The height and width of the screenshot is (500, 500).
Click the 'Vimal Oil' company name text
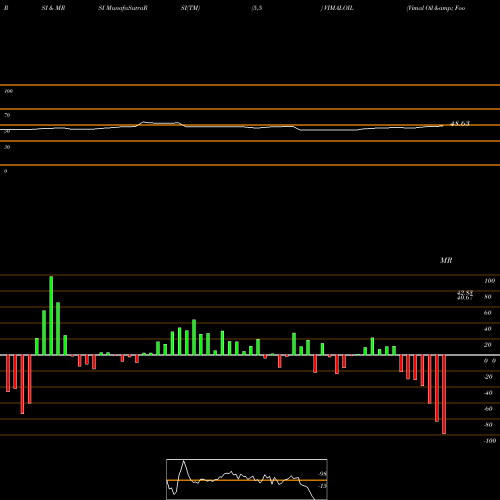click(x=420, y=8)
